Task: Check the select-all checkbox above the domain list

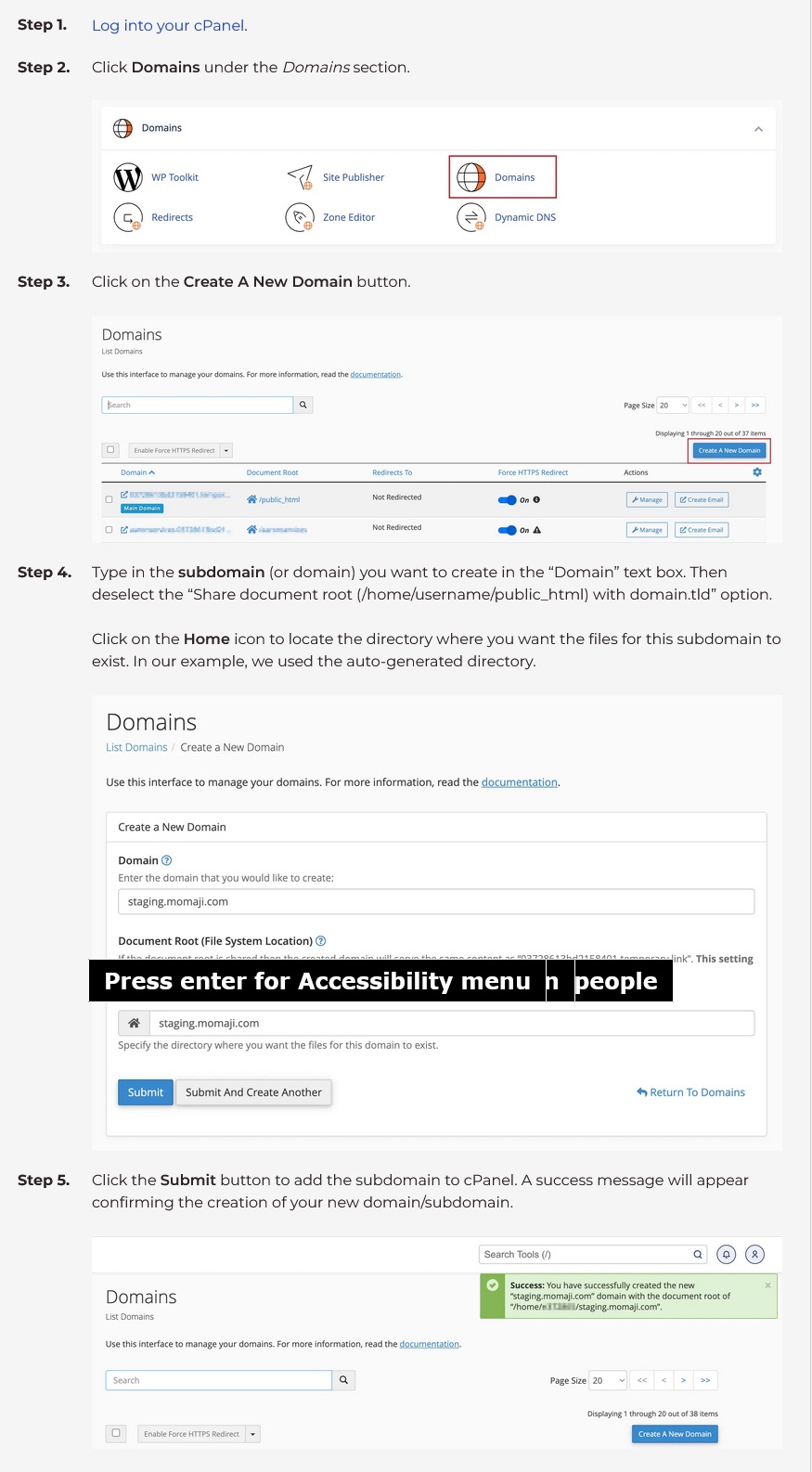Action: [x=110, y=449]
